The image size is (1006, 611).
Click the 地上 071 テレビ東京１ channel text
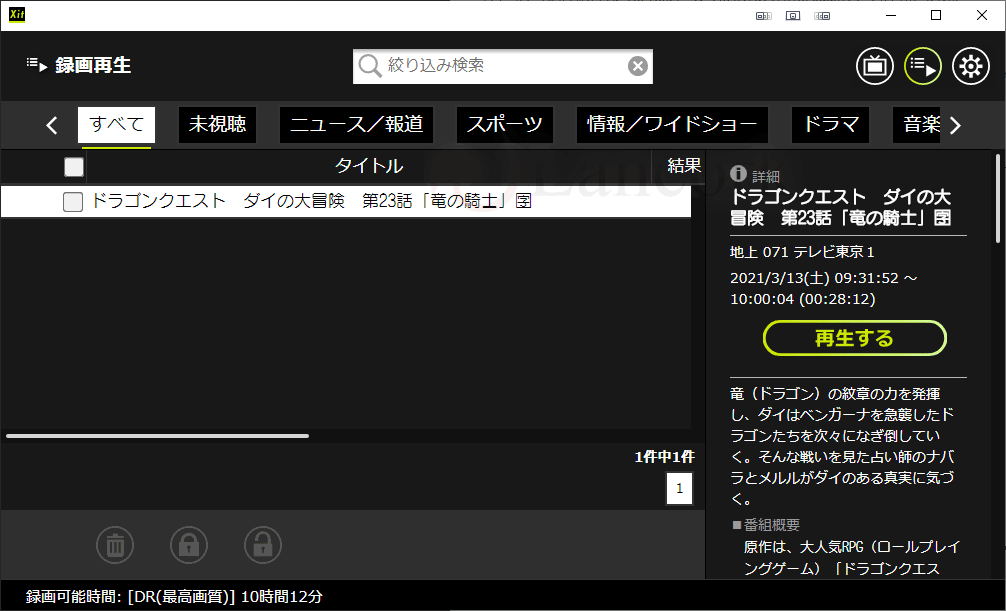tap(802, 252)
